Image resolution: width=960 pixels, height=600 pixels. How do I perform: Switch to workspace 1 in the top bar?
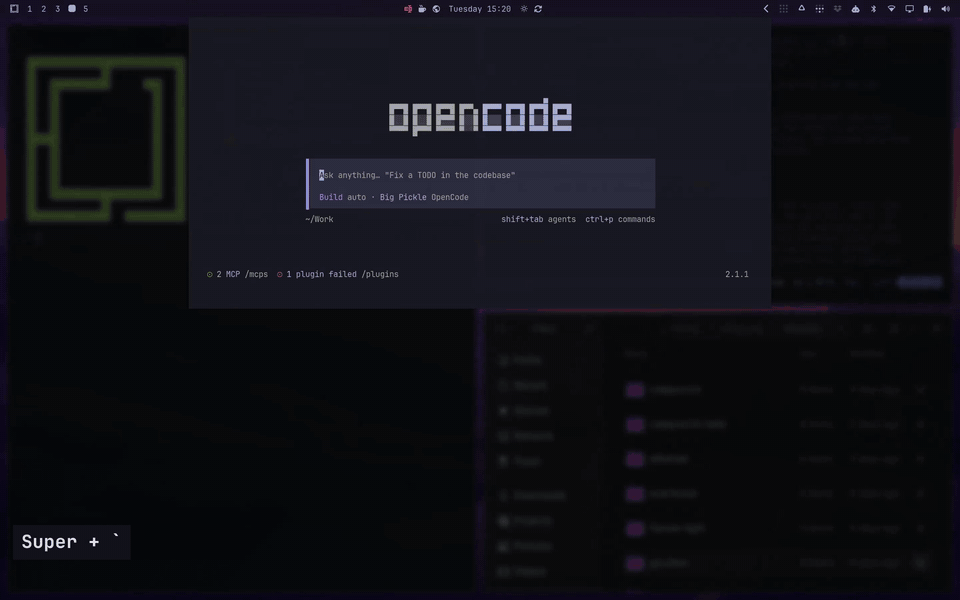pyautogui.click(x=29, y=9)
